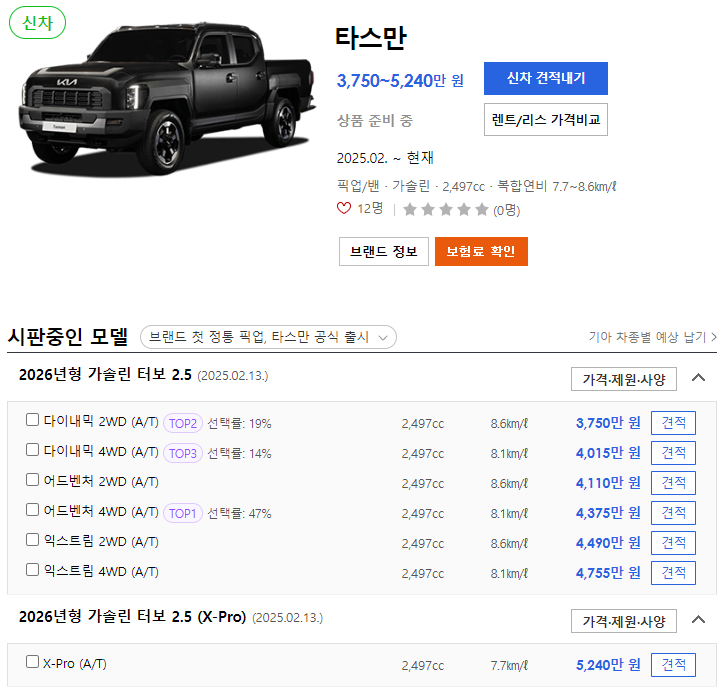Click 견적 for 익스트림 4WD

673,573
